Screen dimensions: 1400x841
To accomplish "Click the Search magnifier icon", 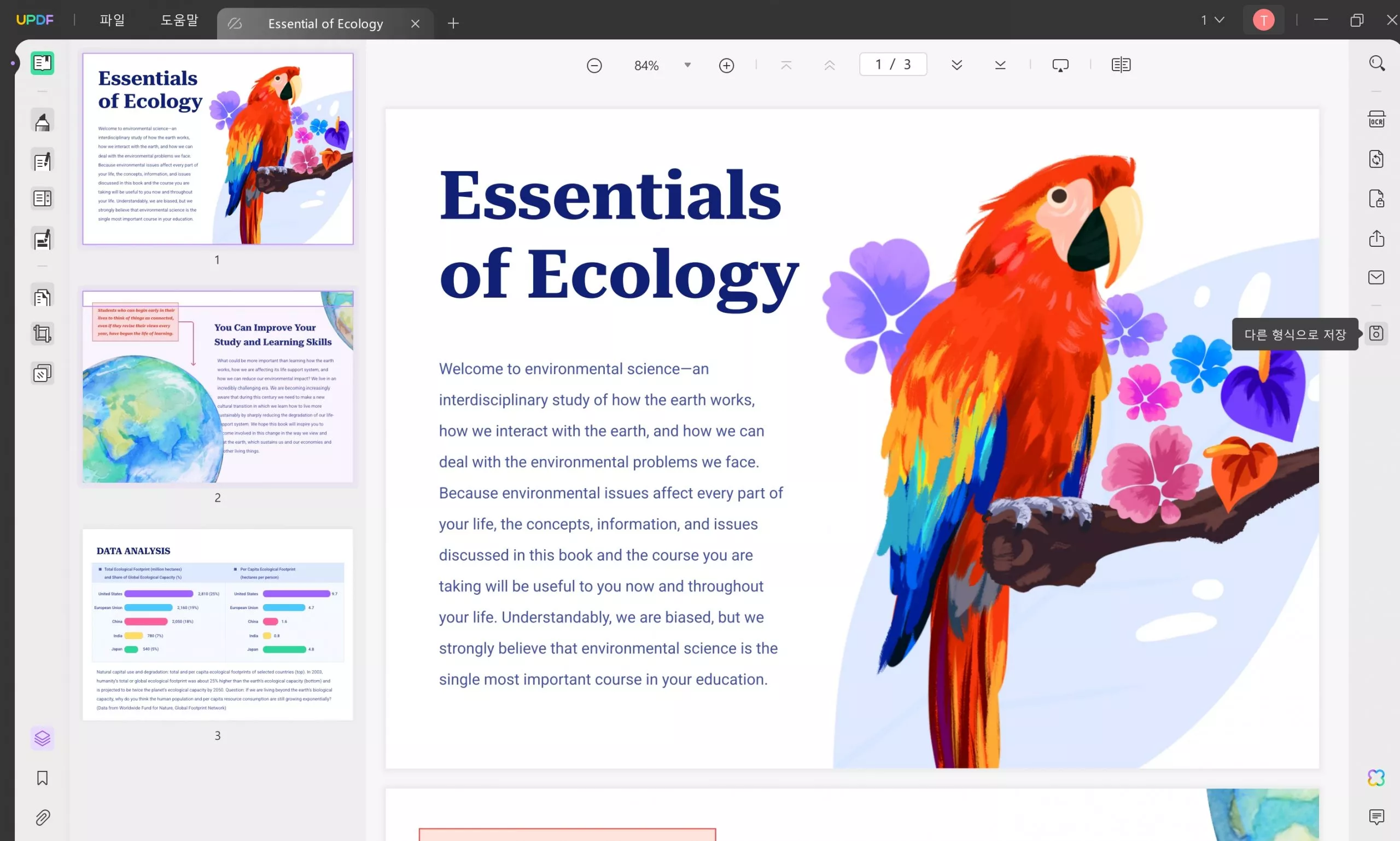I will (1377, 63).
